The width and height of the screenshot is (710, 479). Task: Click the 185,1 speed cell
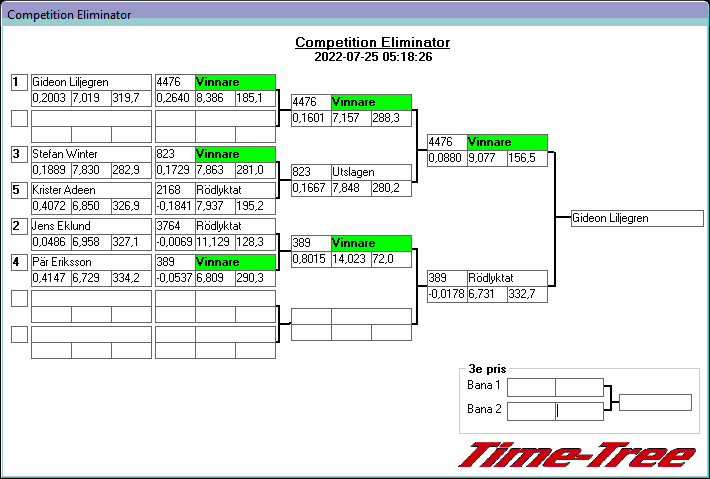256,98
